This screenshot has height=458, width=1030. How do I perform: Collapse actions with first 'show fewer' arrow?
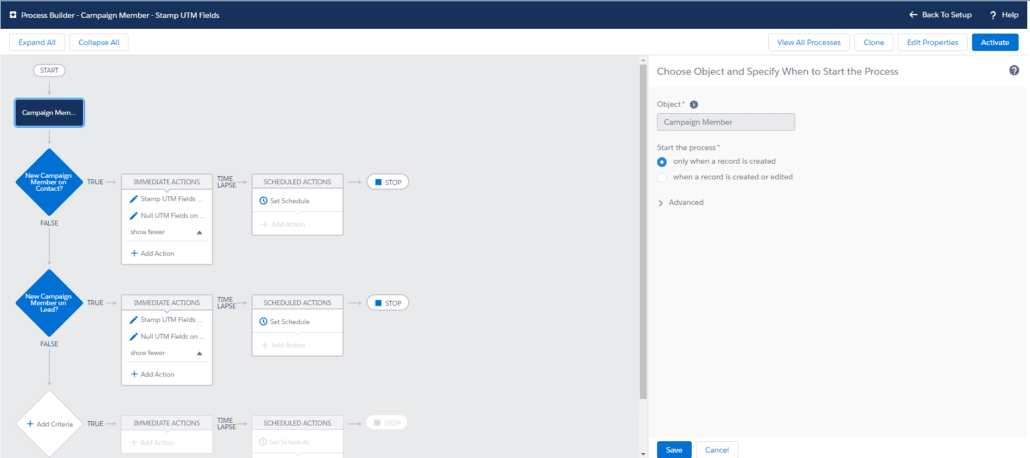(198, 232)
